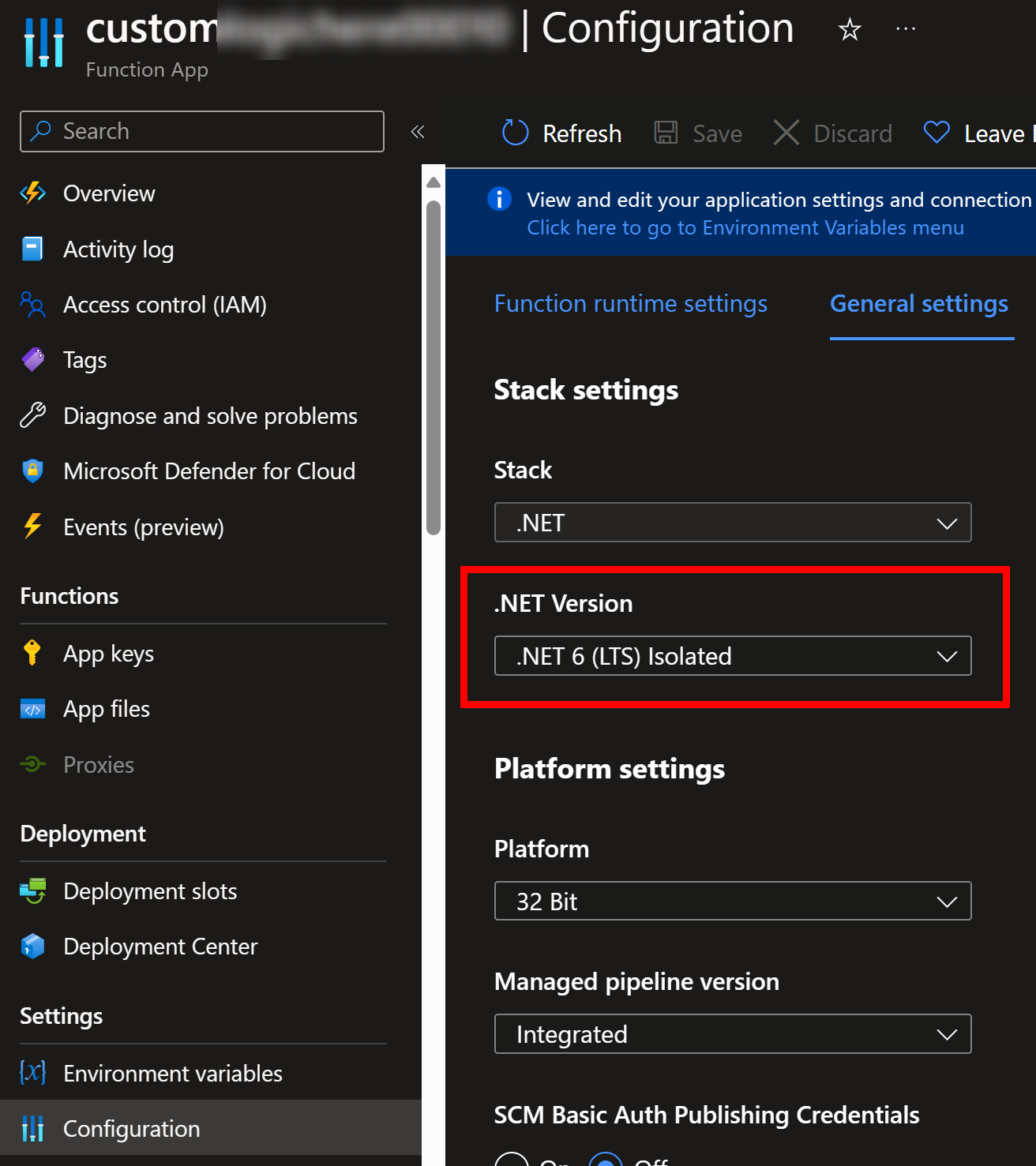
Task: Click the Environment variables braces icon
Action: 32,1073
